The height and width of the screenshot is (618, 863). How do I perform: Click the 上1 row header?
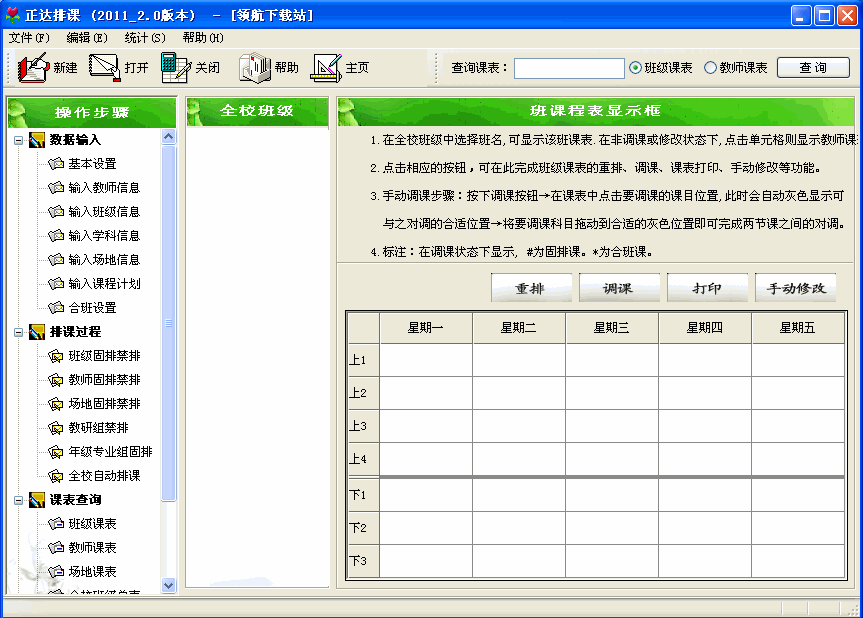click(364, 360)
